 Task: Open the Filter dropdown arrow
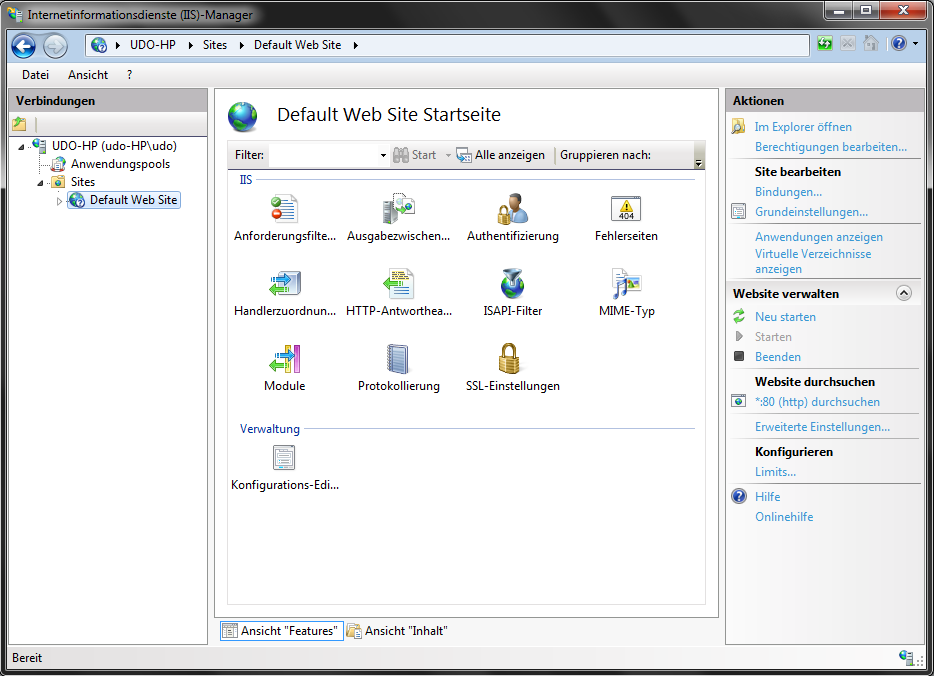point(383,156)
